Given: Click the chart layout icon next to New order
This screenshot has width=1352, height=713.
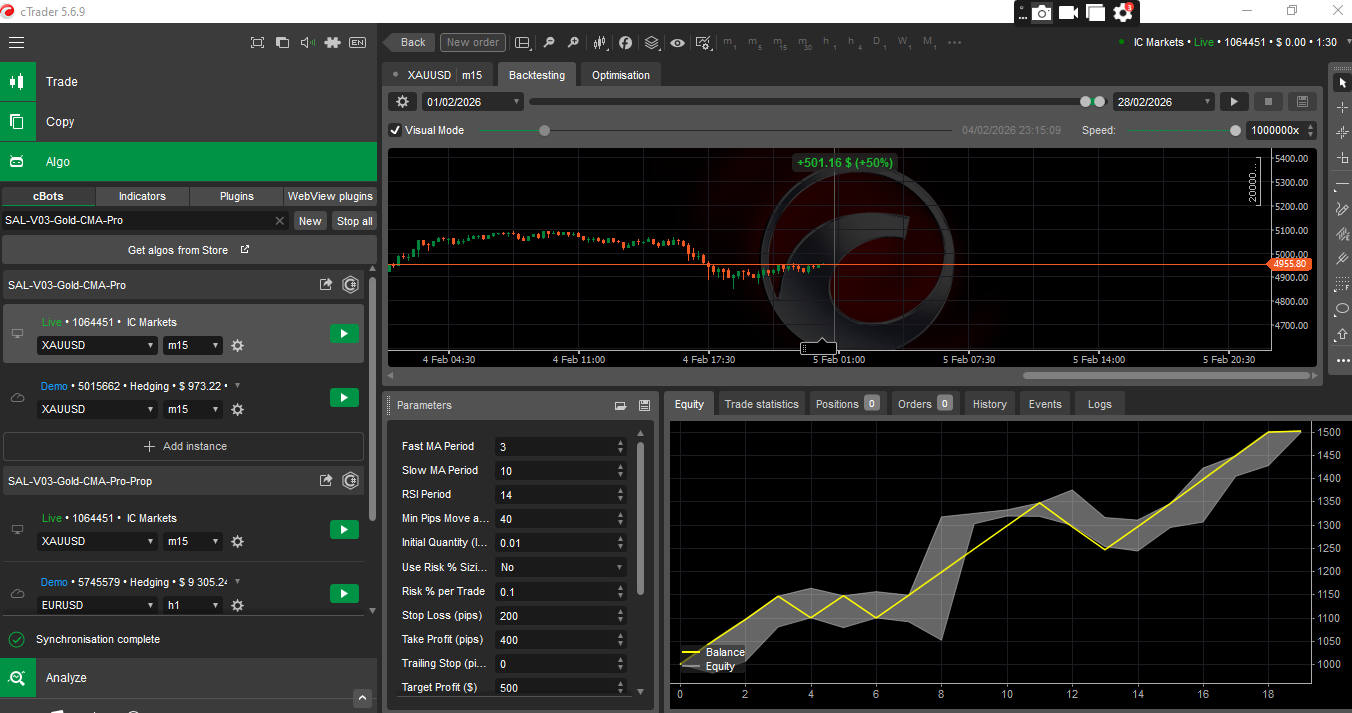Looking at the screenshot, I should coord(522,42).
